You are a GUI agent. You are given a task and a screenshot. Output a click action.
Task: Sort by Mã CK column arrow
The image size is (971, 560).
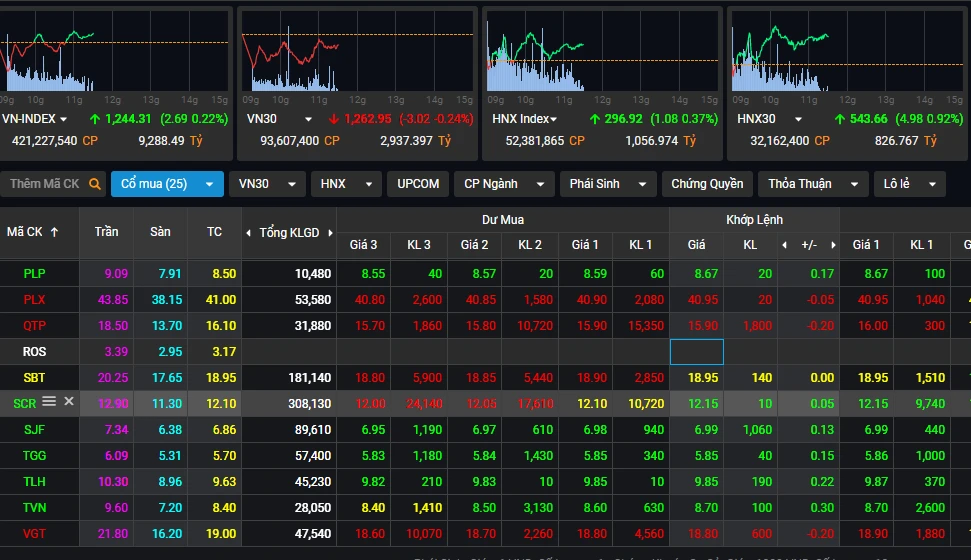point(54,232)
